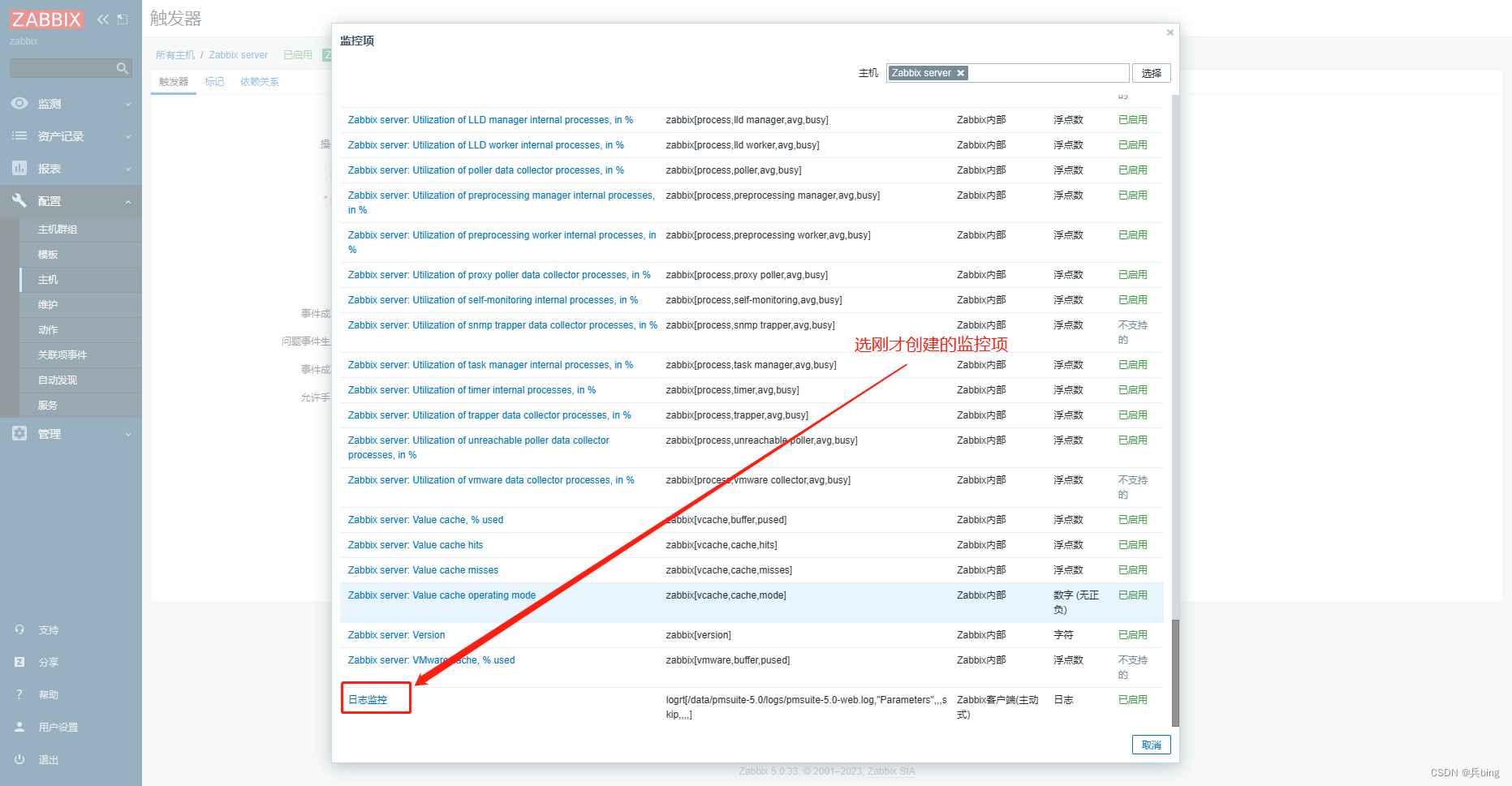Select Utilization of snmp trapper item
Image resolution: width=1512 pixels, height=786 pixels.
502,325
